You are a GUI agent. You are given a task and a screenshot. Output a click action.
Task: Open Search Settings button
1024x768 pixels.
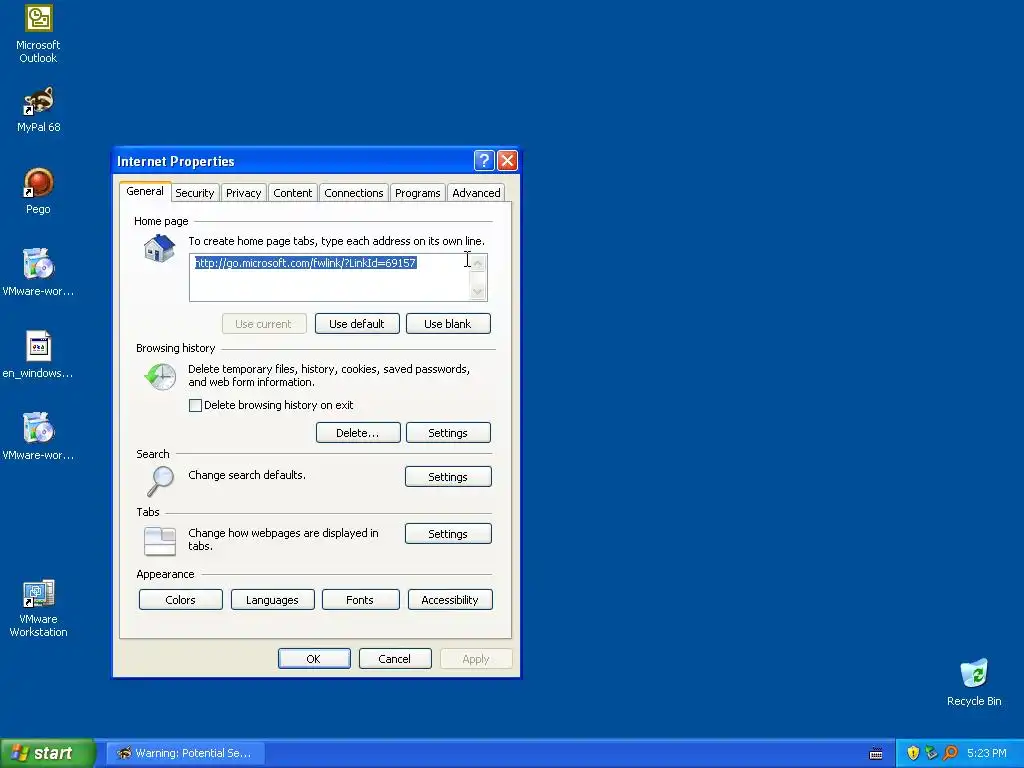tap(448, 477)
